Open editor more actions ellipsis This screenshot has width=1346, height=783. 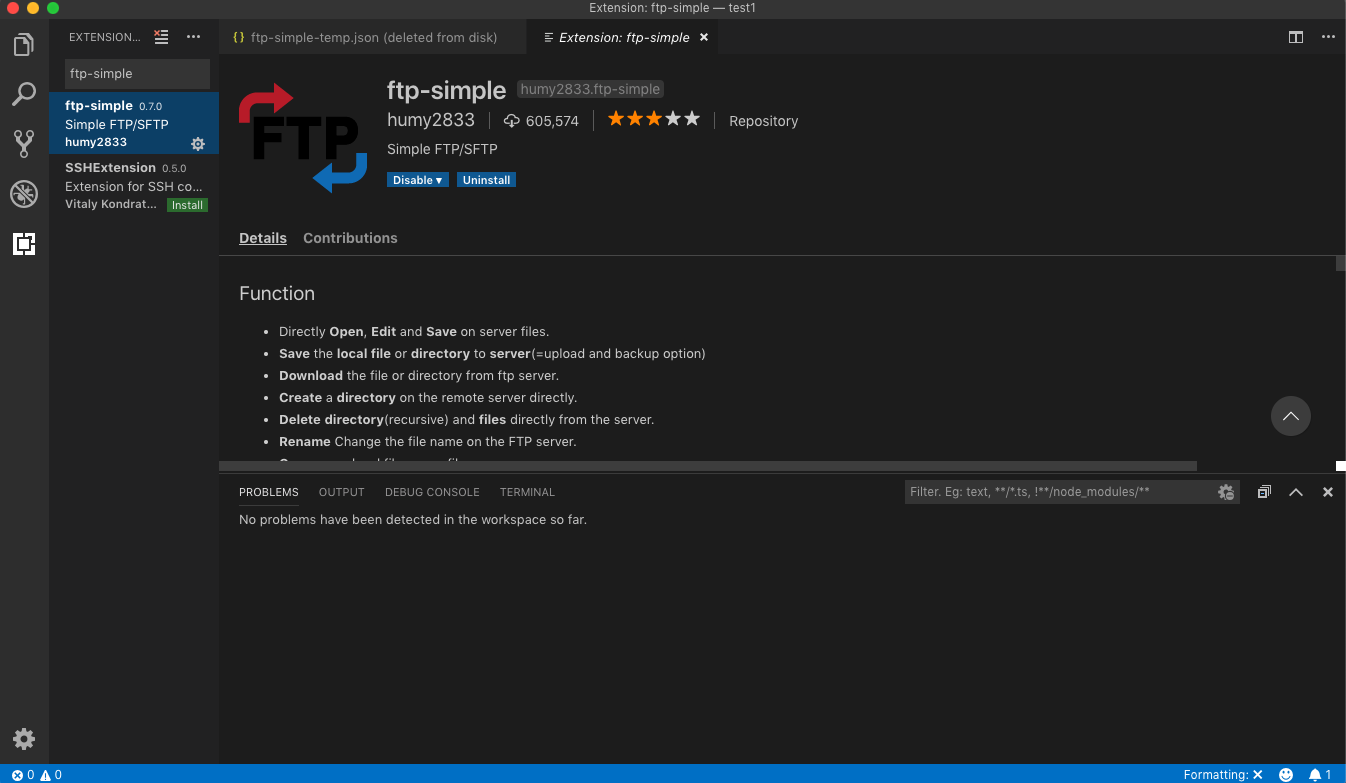[1328, 37]
